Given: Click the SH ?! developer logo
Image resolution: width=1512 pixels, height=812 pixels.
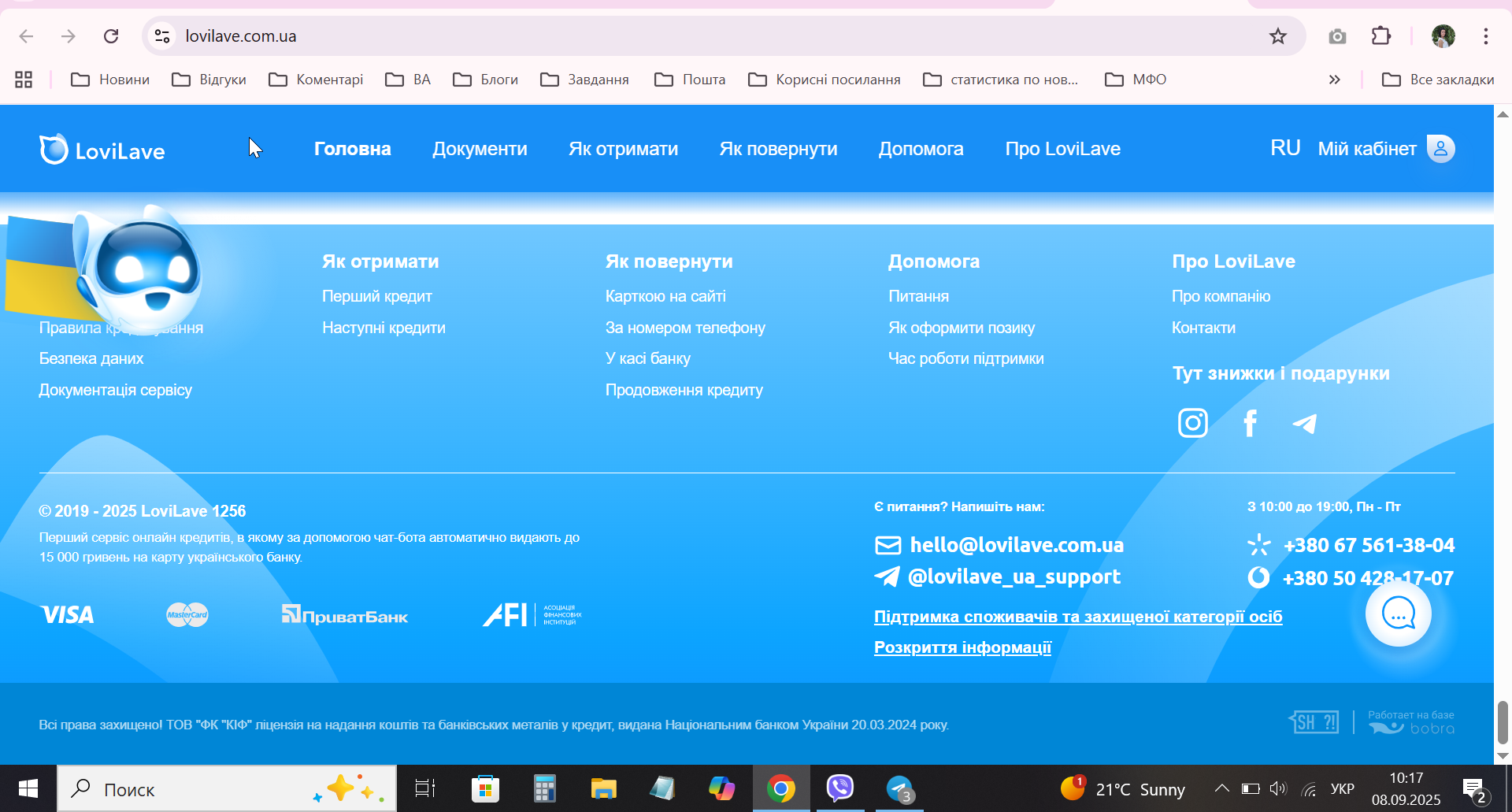Looking at the screenshot, I should [x=1314, y=721].
